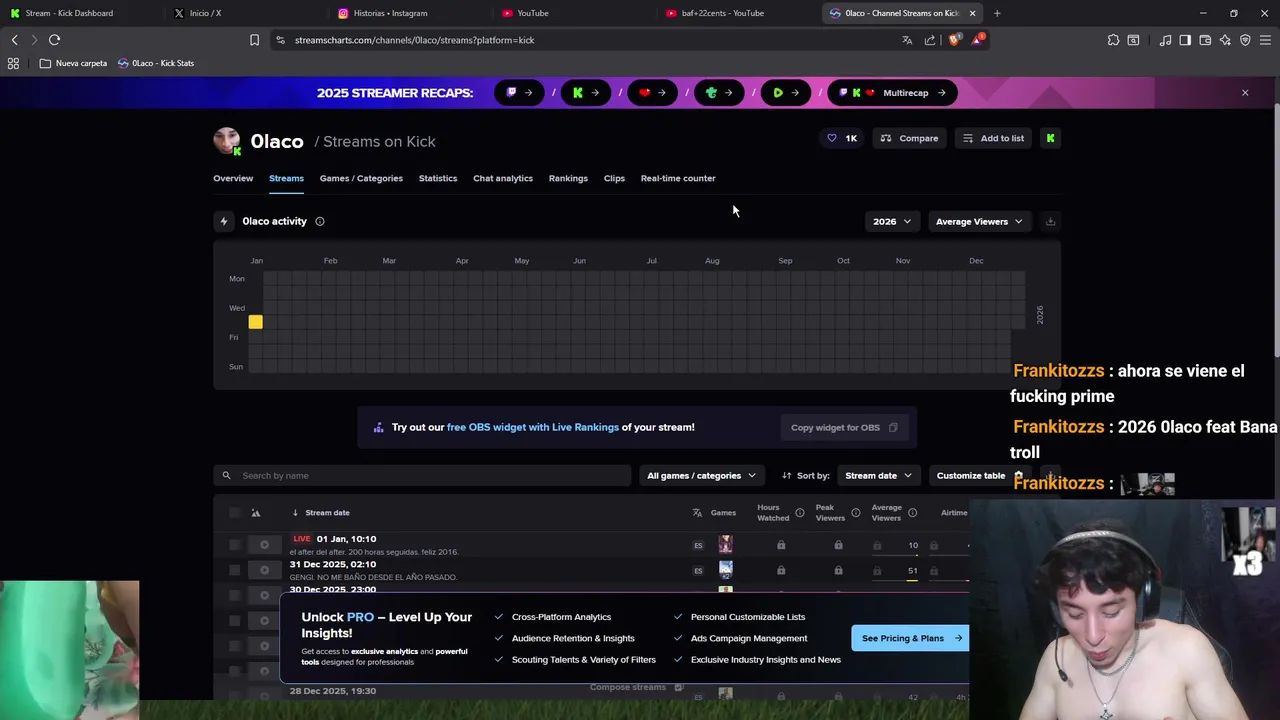Click See Pricing & Plans button
The width and height of the screenshot is (1280, 720).
pyautogui.click(x=910, y=638)
